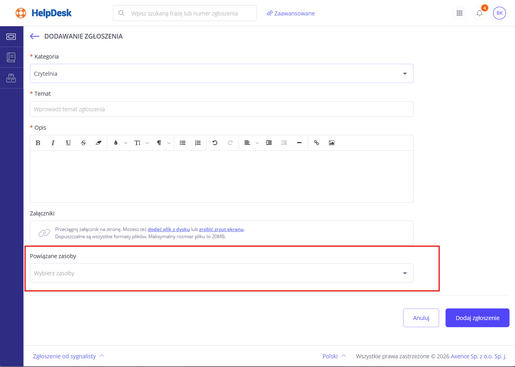Insert a horizontal line

(x=299, y=143)
